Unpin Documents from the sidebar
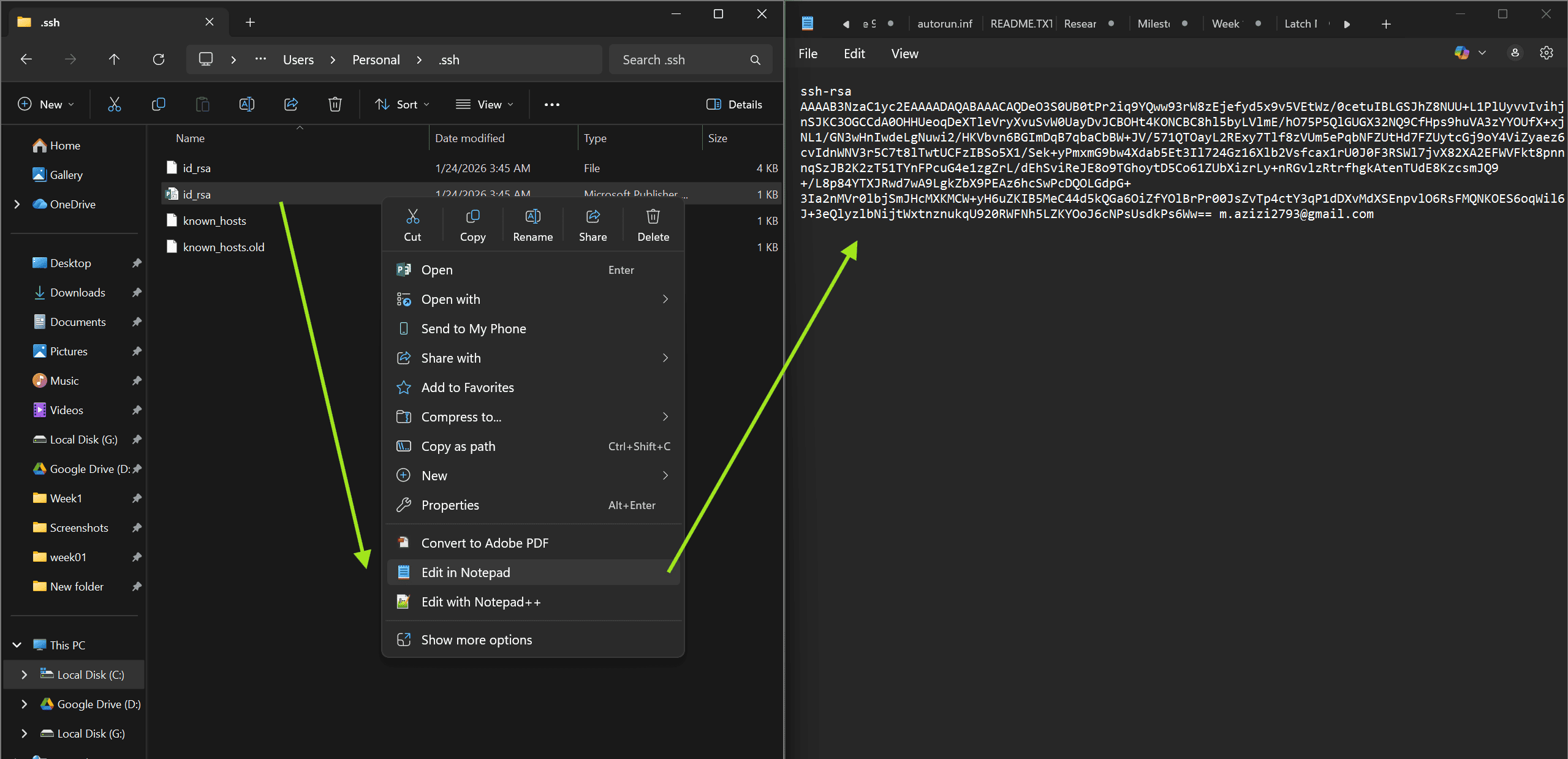 pyautogui.click(x=137, y=321)
